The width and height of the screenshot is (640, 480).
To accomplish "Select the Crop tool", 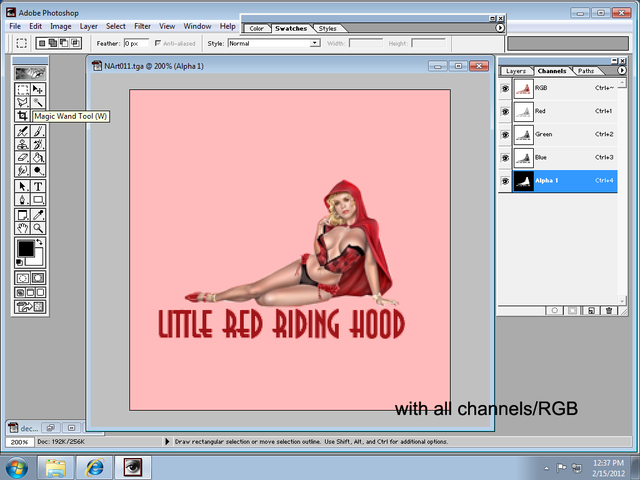I will click(22, 116).
